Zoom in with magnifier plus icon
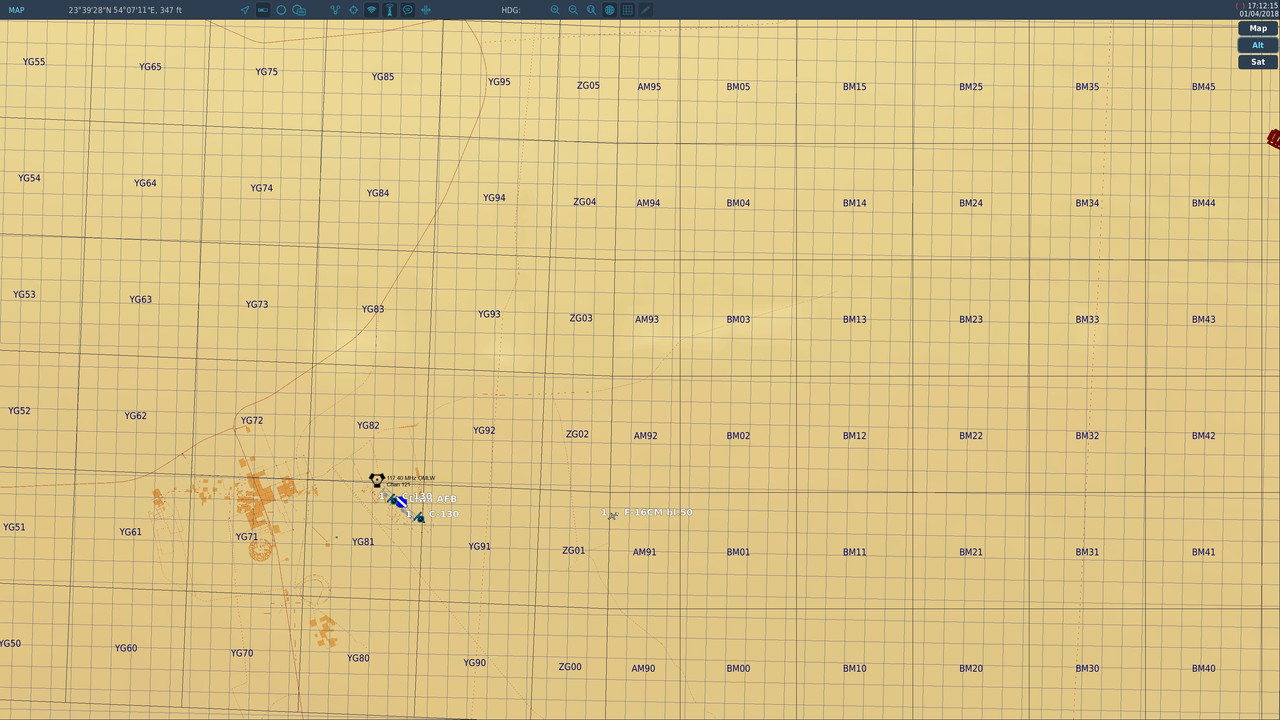This screenshot has width=1280, height=720. tap(555, 10)
